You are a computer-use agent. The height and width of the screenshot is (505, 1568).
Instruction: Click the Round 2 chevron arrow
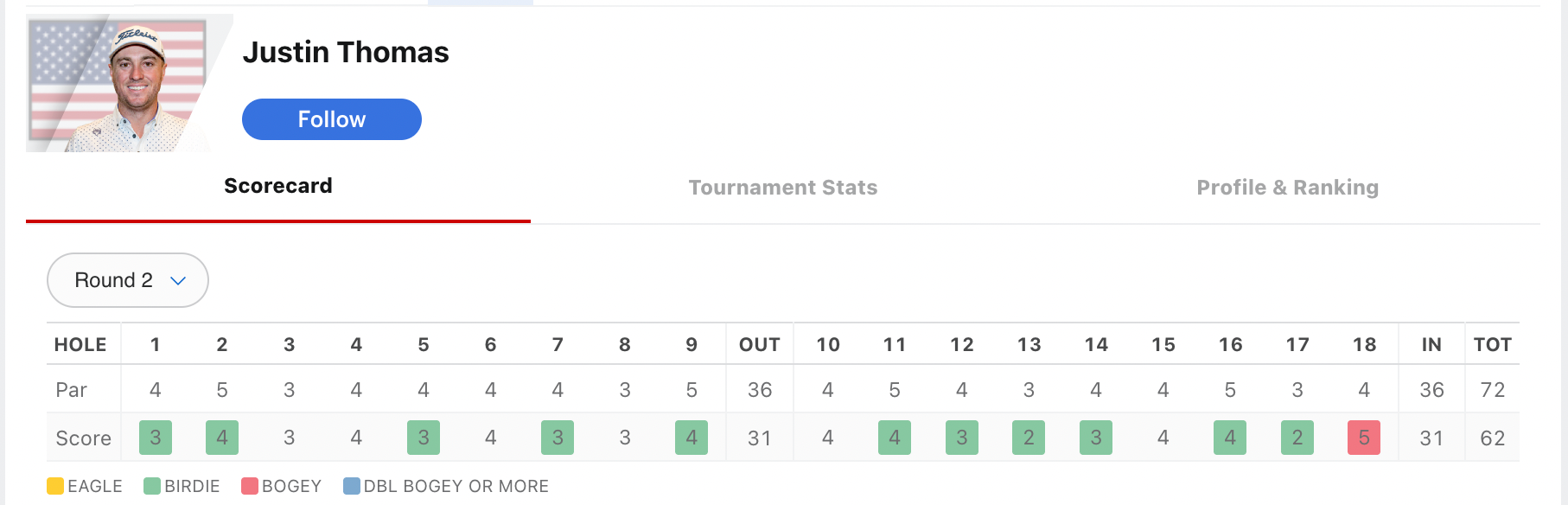[178, 281]
